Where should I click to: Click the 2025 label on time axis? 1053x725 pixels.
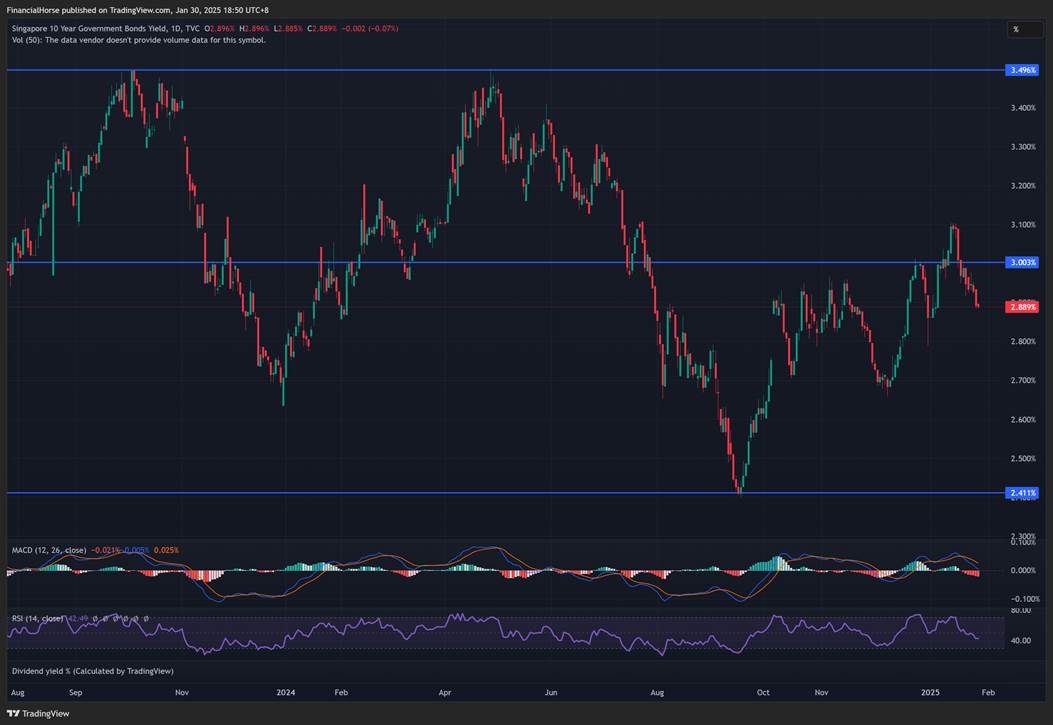click(930, 693)
